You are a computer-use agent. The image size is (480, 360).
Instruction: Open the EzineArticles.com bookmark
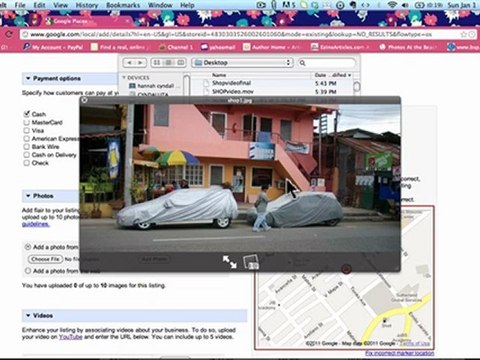click(x=340, y=47)
